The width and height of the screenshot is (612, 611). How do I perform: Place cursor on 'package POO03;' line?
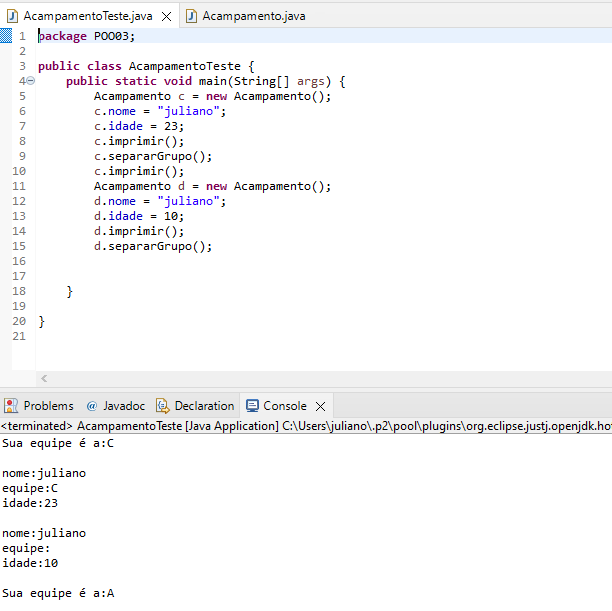point(86,36)
